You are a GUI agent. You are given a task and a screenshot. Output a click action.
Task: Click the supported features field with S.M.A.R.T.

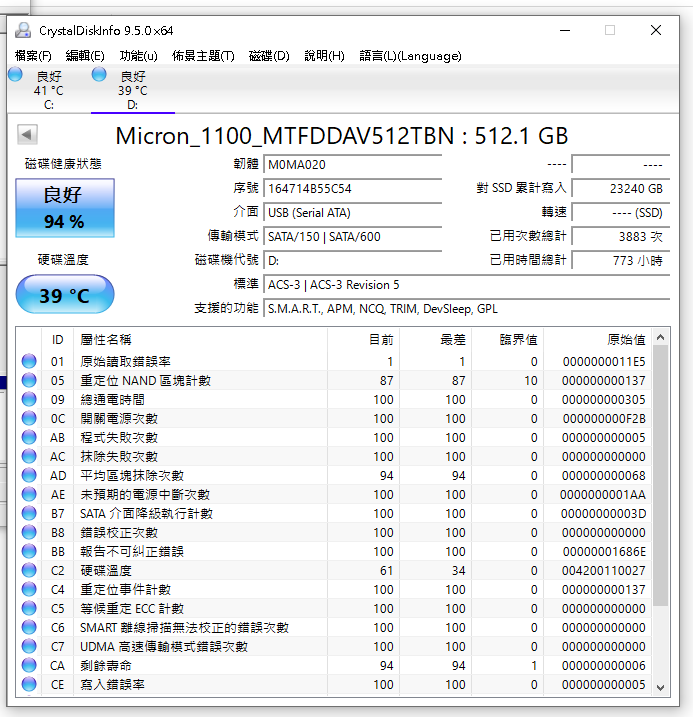point(466,309)
